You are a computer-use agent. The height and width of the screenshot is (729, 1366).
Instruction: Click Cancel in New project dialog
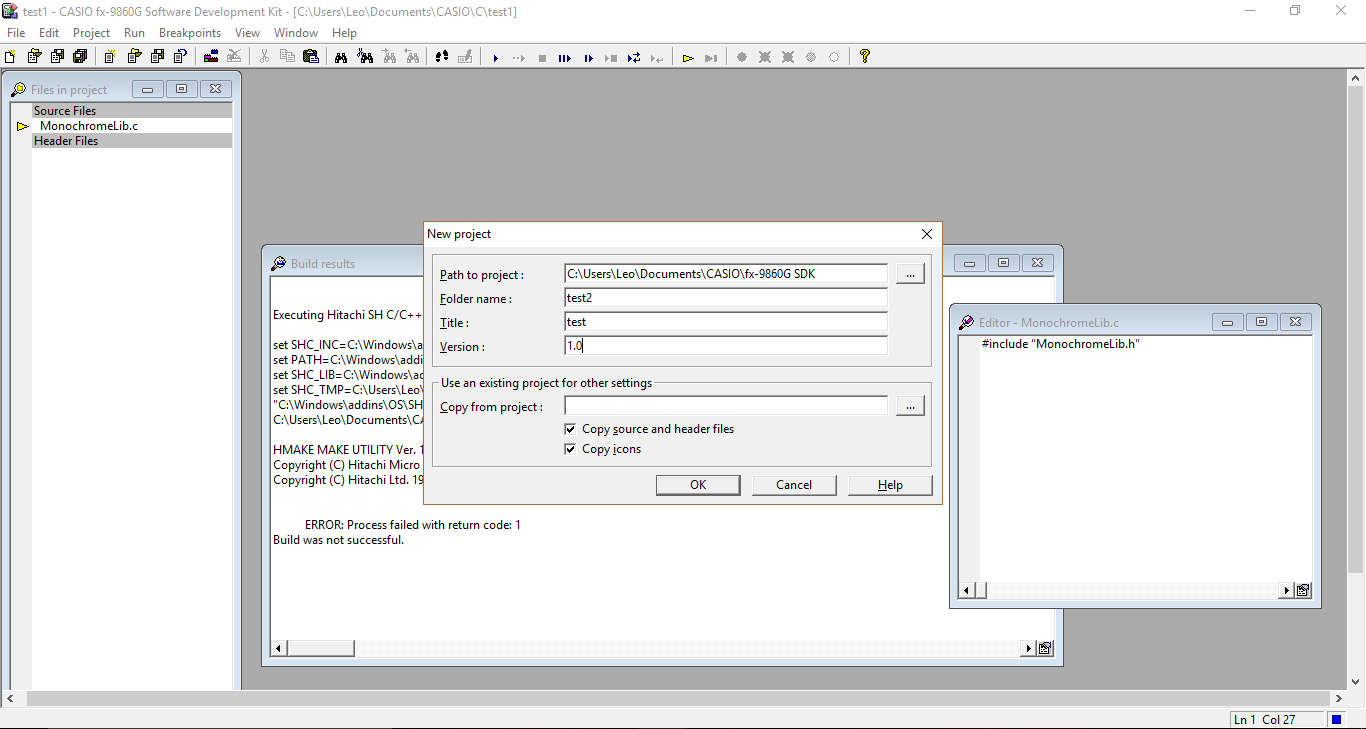(x=794, y=485)
